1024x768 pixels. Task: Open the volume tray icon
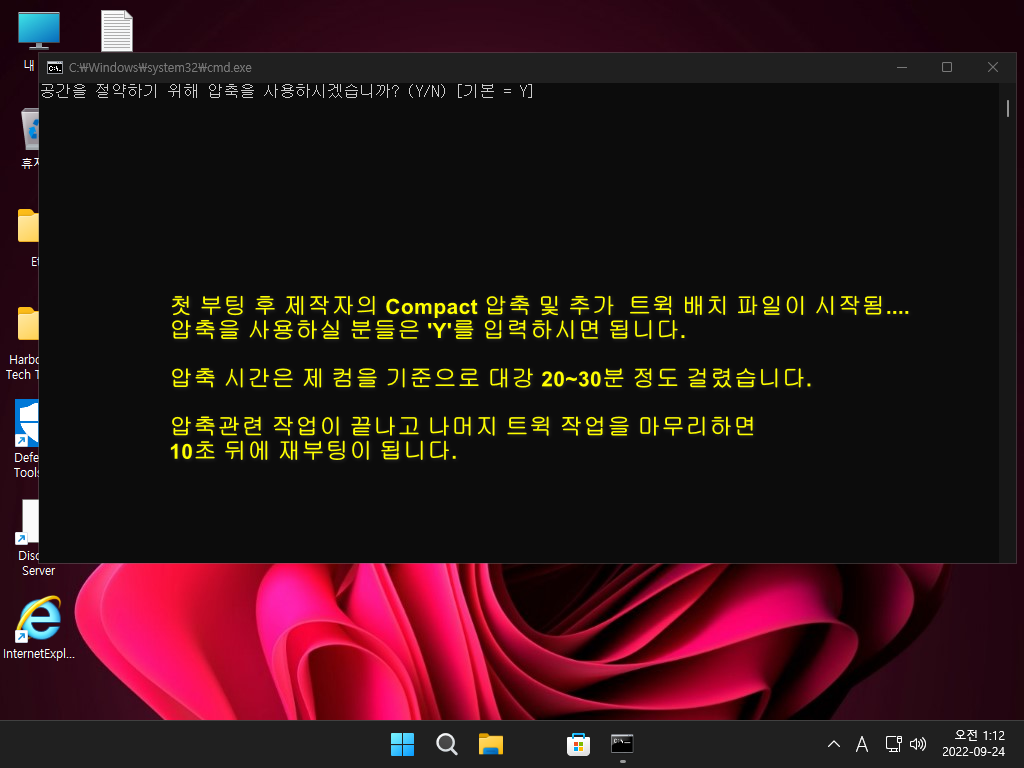click(x=918, y=744)
